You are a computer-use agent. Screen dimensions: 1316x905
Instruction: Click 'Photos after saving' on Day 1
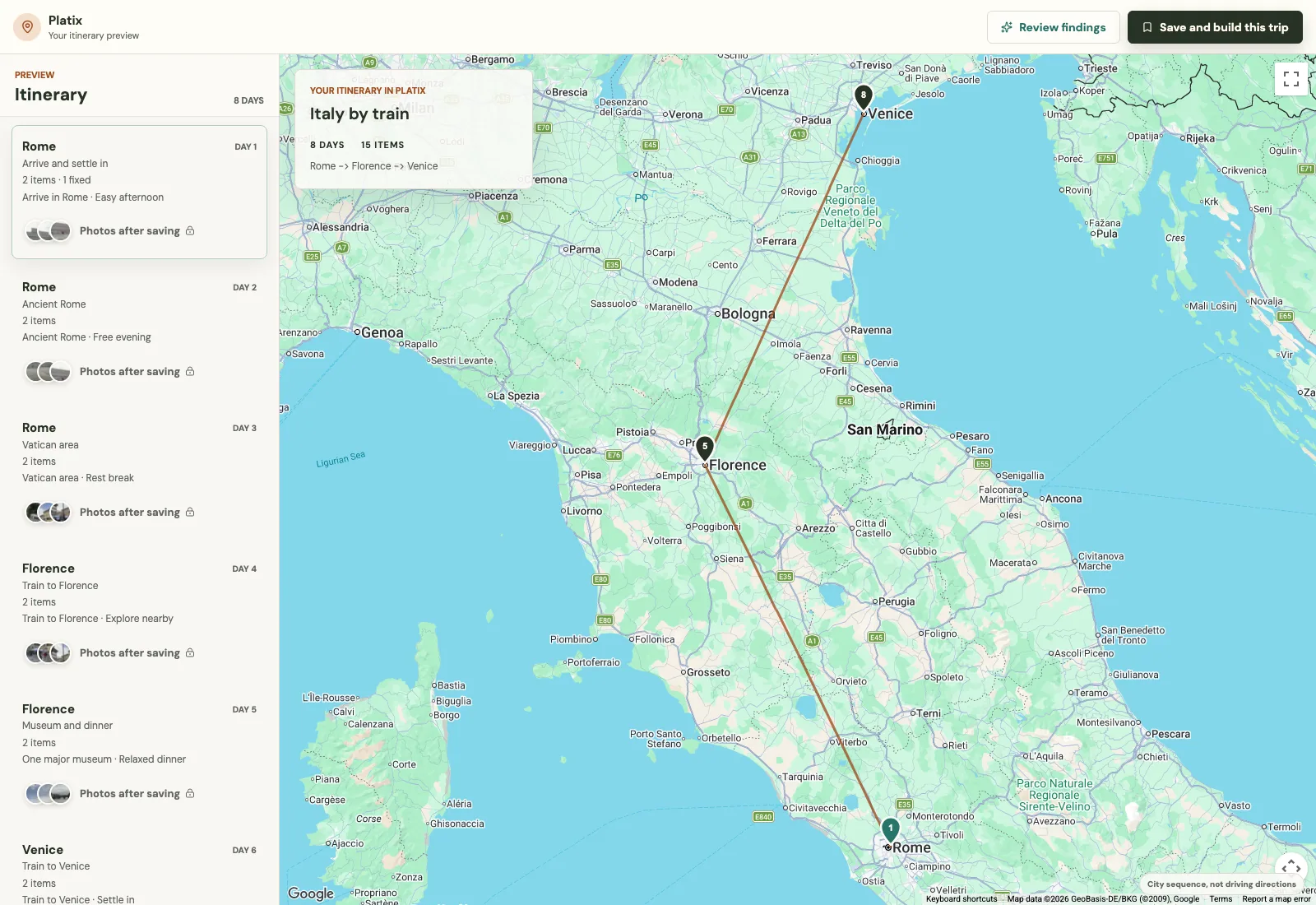(130, 231)
